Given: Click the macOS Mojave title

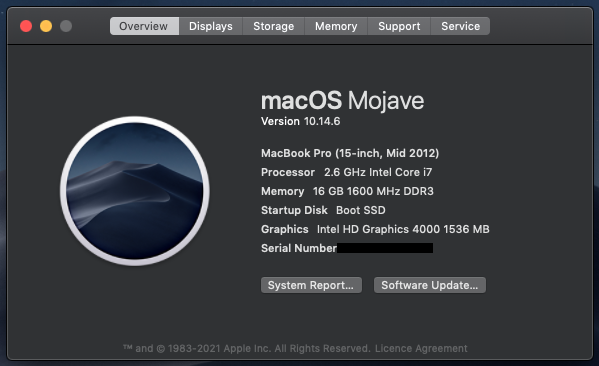Looking at the screenshot, I should click(x=342, y=100).
